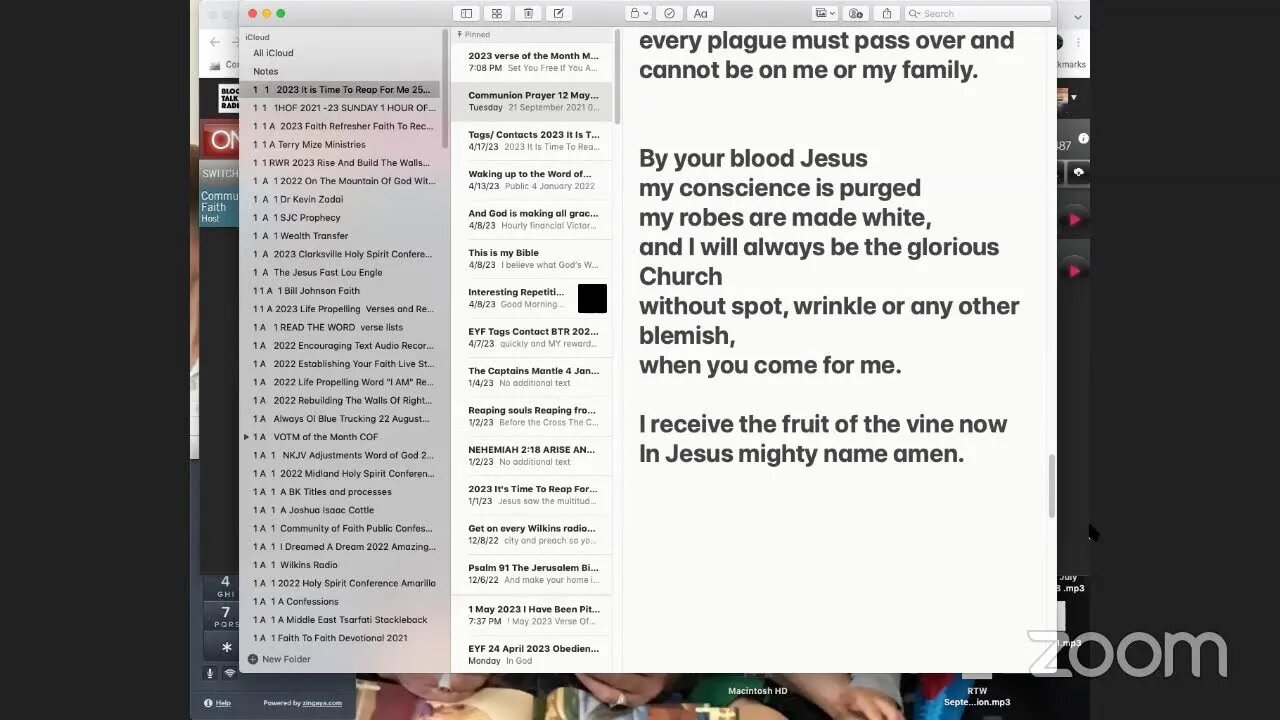This screenshot has height=720, width=1280.
Task: Open the Wilkins Radio folder
Action: point(341,565)
